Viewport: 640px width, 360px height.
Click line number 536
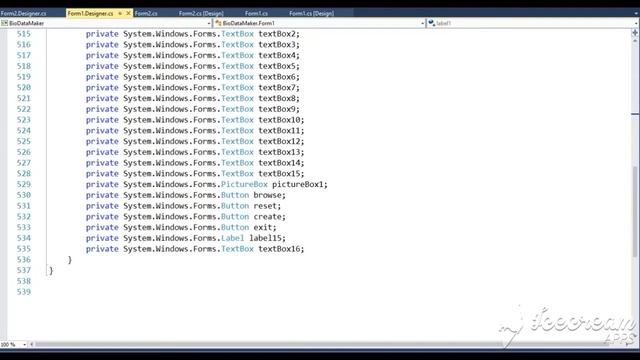tap(24, 260)
